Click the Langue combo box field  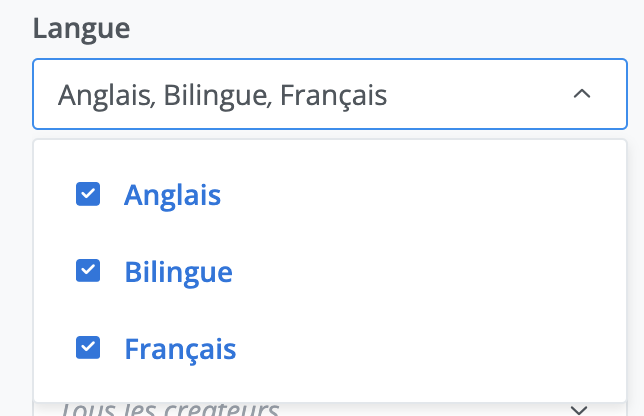click(330, 95)
